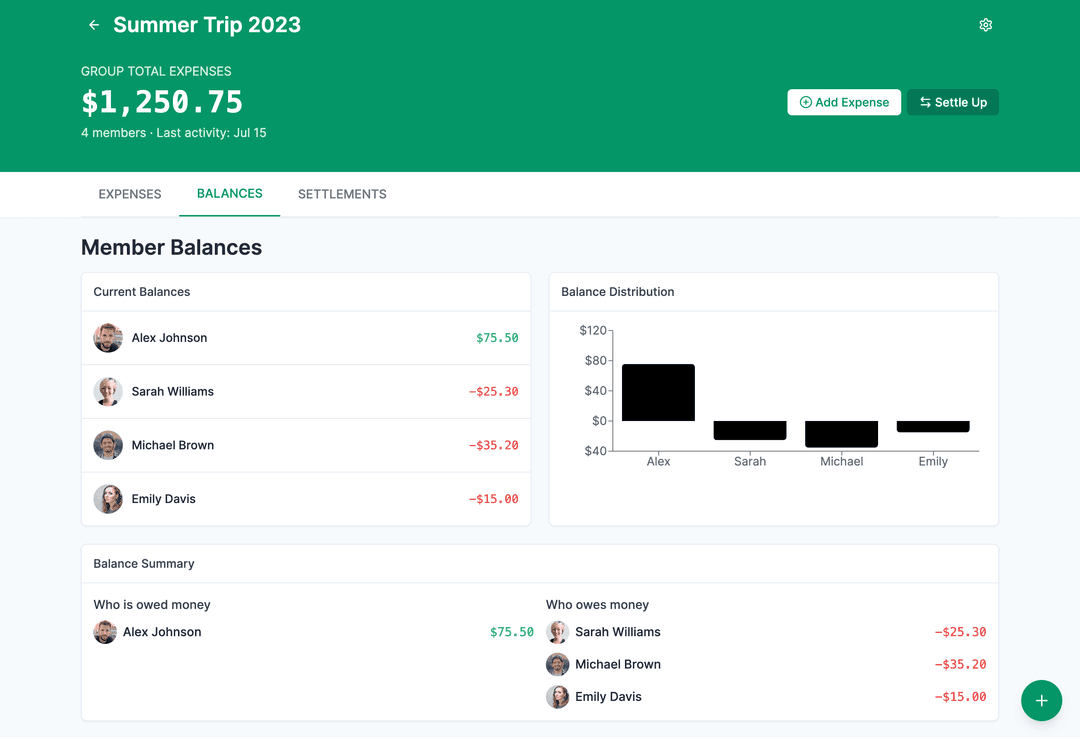Click Michael Brown's avatar under Who owes money
Screen dimensions: 1080x739
click(557, 664)
